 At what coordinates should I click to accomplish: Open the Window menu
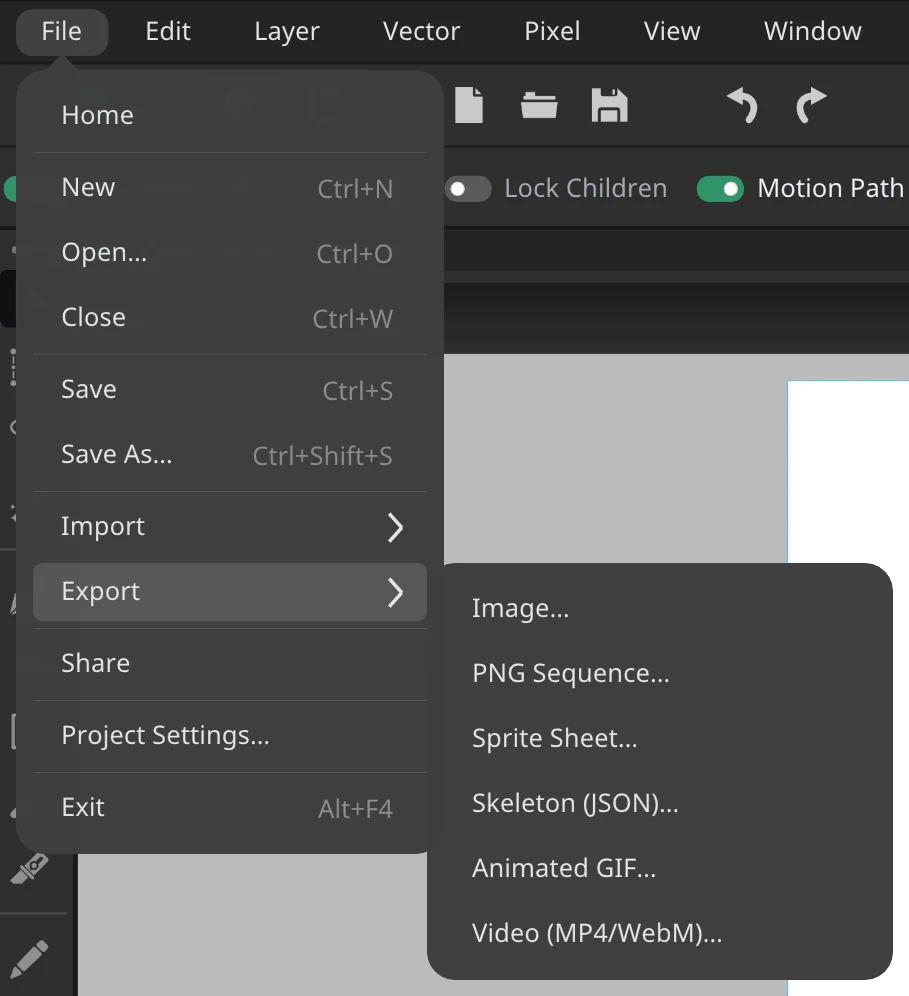(812, 31)
